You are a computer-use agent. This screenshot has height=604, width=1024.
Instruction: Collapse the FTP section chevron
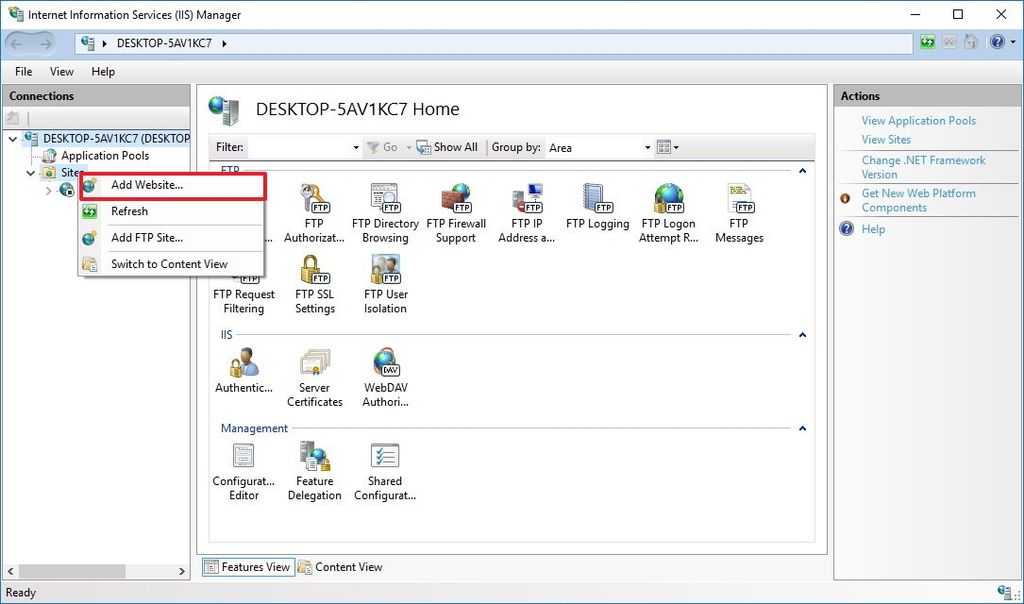coord(802,168)
